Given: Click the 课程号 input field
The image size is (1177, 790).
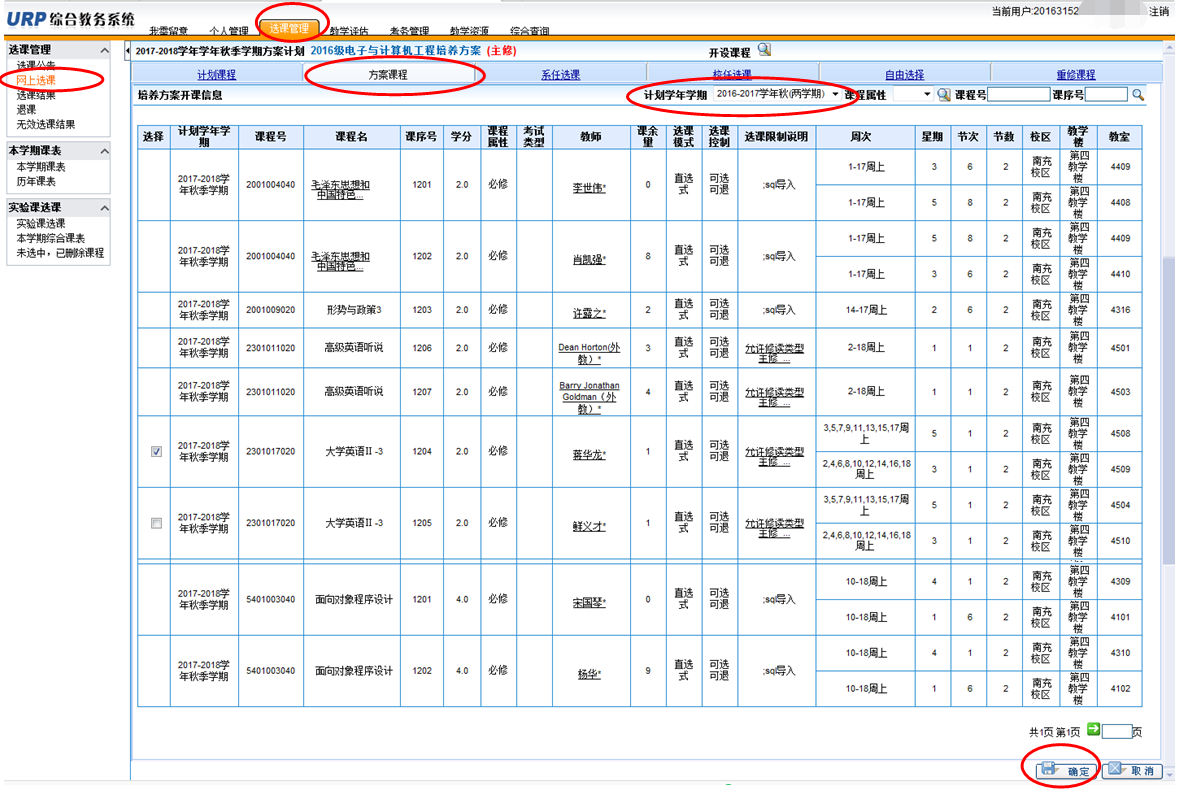Looking at the screenshot, I should [x=1019, y=95].
